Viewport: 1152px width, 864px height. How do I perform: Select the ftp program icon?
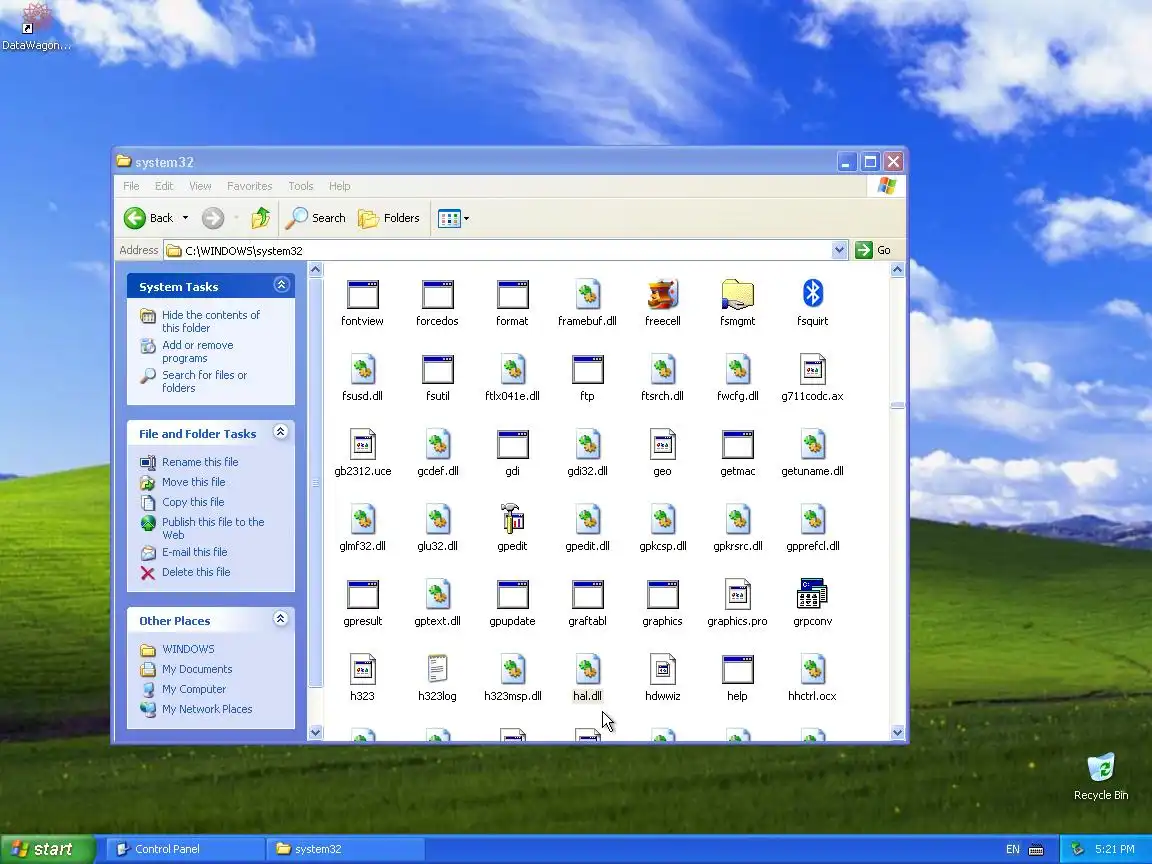[x=587, y=370]
